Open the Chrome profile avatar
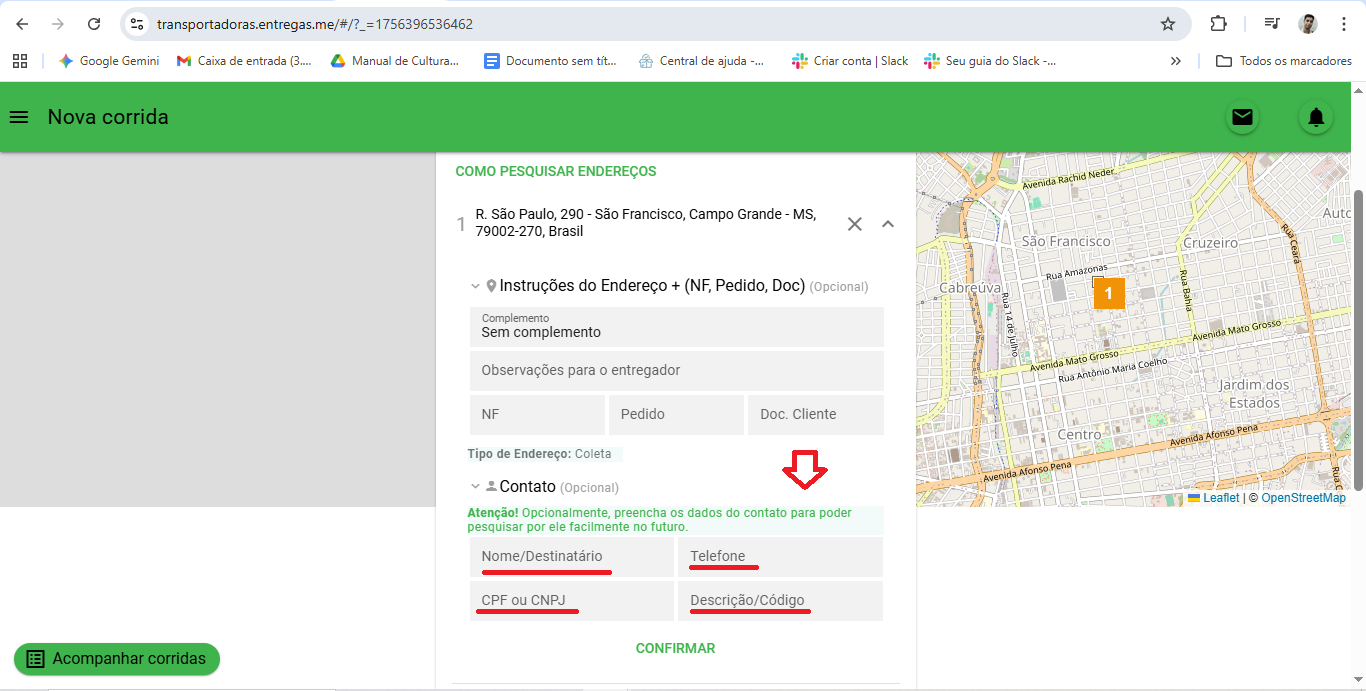Image resolution: width=1366 pixels, height=691 pixels. (1308, 24)
